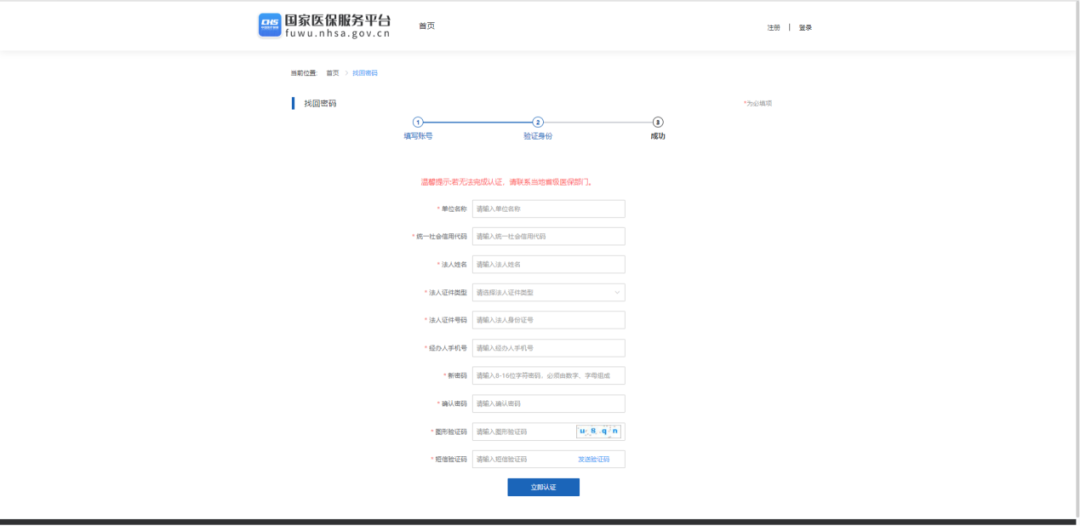Click the 新密码 input field

pyautogui.click(x=548, y=376)
